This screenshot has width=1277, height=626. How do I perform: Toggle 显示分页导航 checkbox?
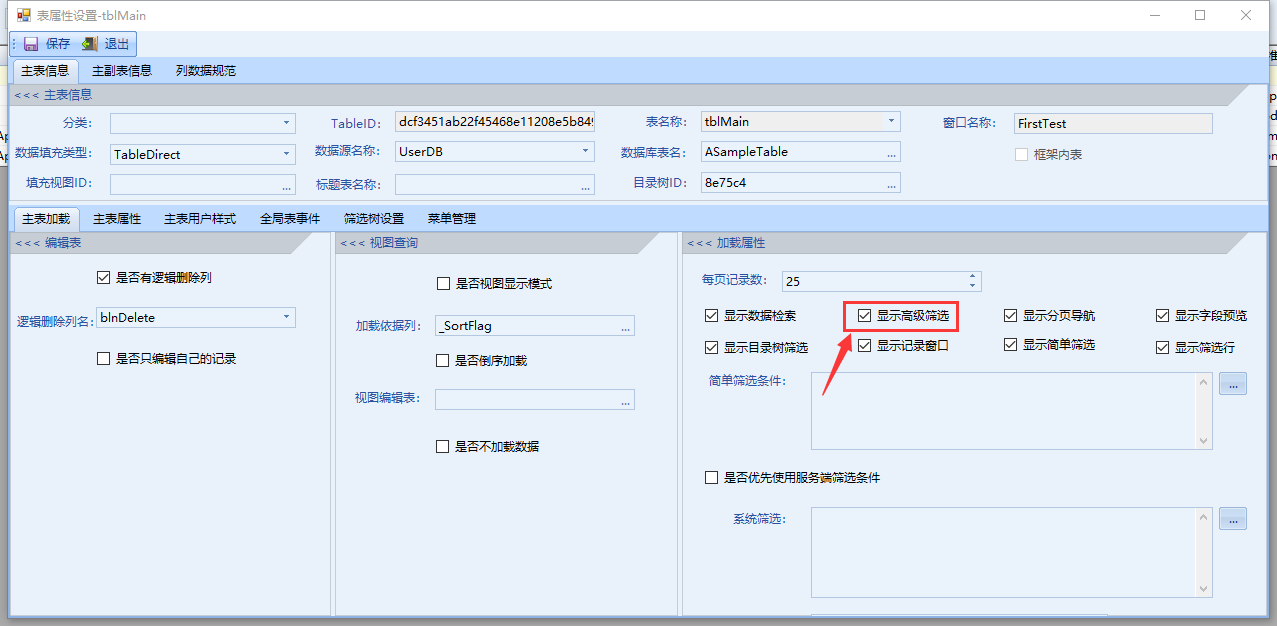(1011, 316)
